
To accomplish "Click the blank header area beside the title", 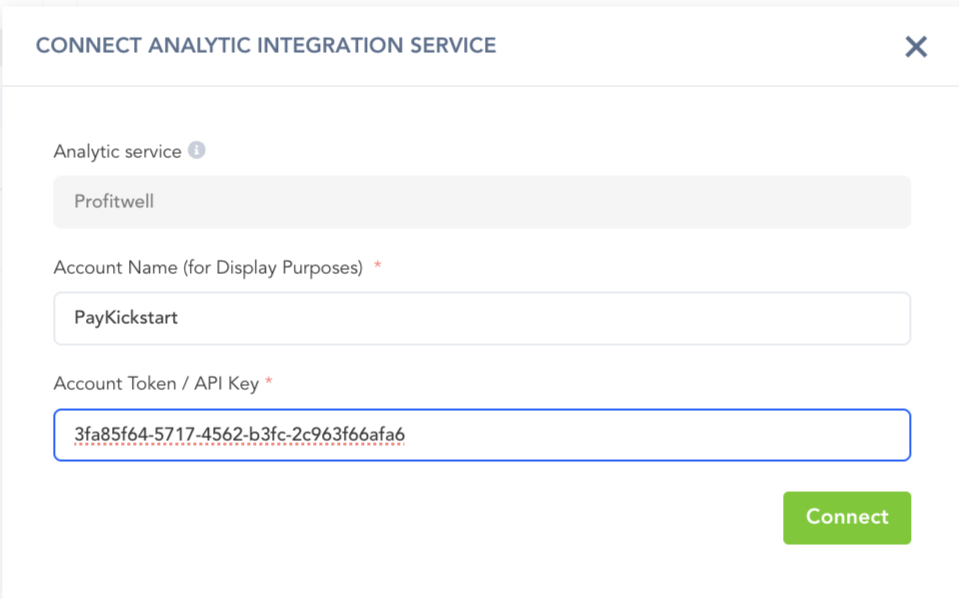I will (700, 46).
